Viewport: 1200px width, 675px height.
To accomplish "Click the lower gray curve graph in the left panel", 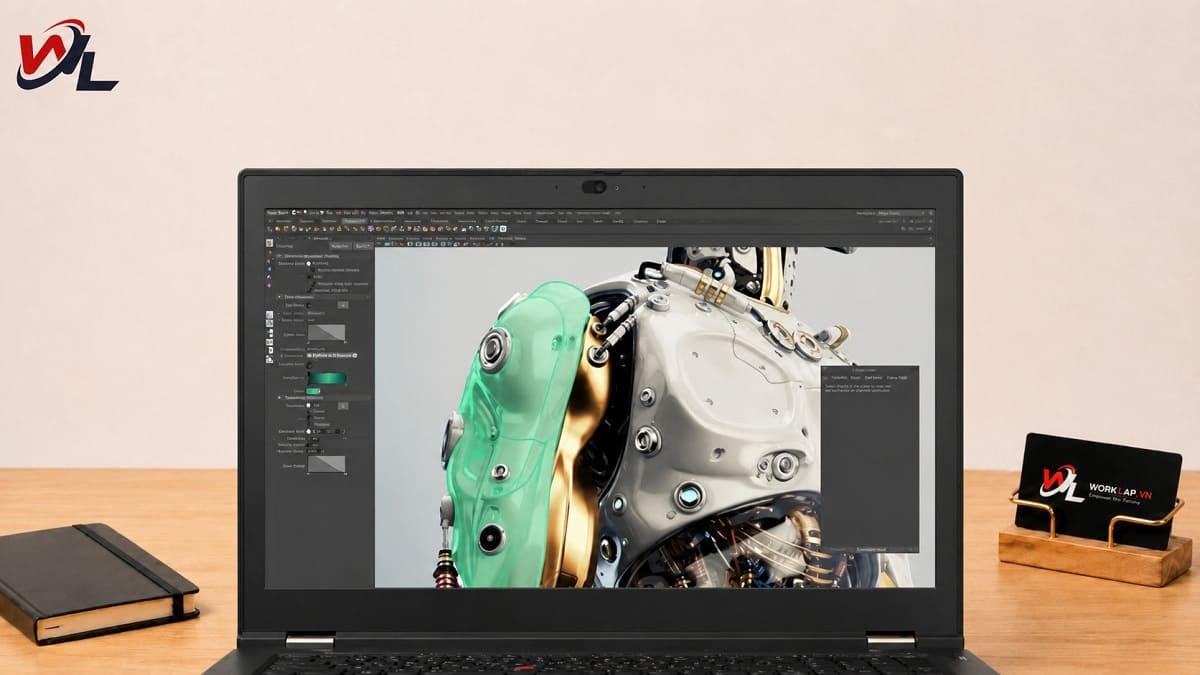I will click(x=327, y=464).
